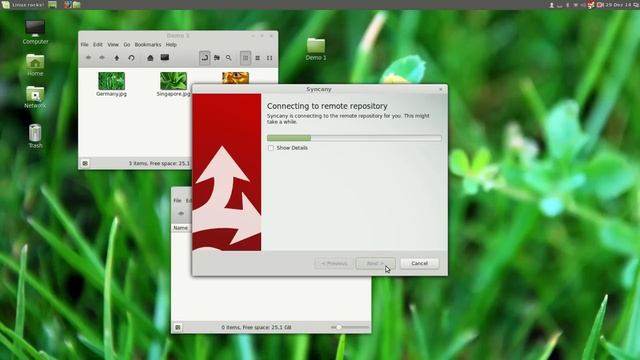Click folder tree icon beside search in Demo 1
This screenshot has width=640, height=360.
[x=217, y=58]
